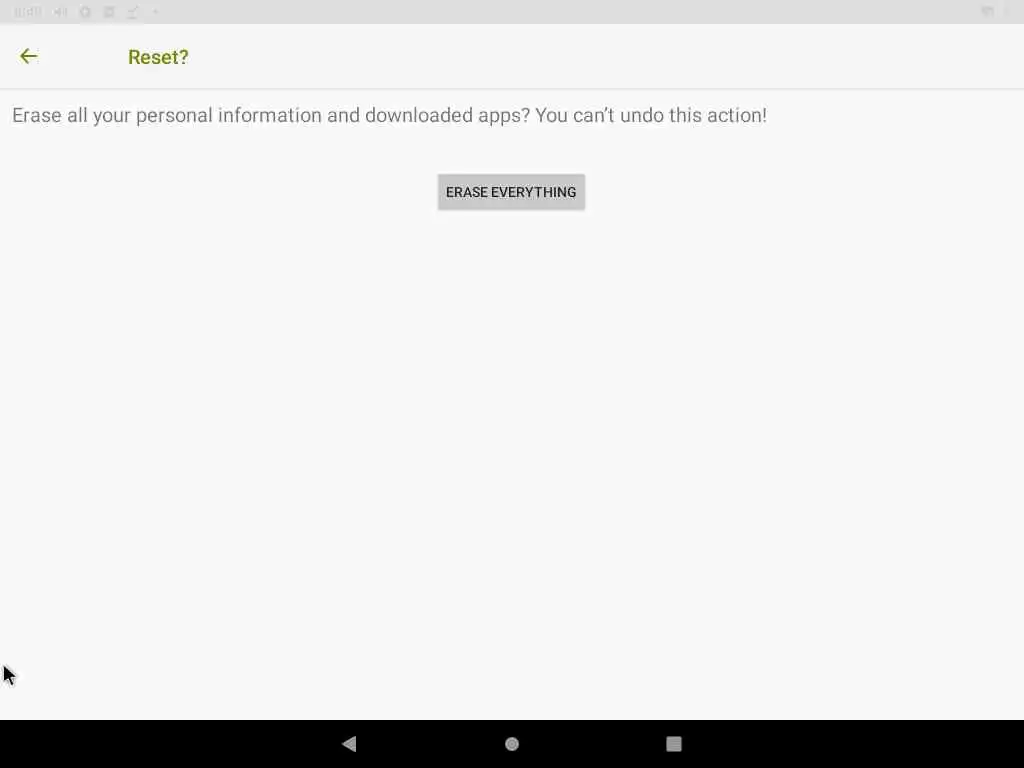Click the words "You can't undo this action!"
This screenshot has height=768, width=1024.
point(651,115)
